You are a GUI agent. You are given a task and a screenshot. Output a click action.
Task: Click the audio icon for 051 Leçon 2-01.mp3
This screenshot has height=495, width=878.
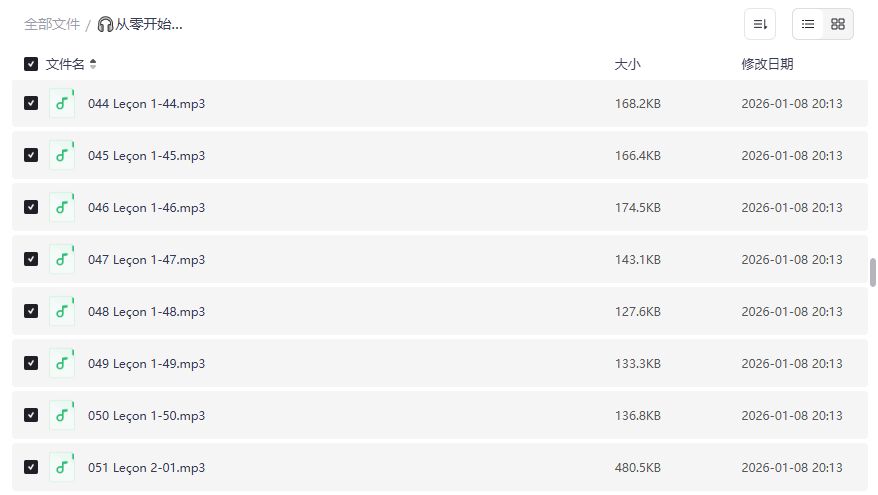(x=62, y=467)
